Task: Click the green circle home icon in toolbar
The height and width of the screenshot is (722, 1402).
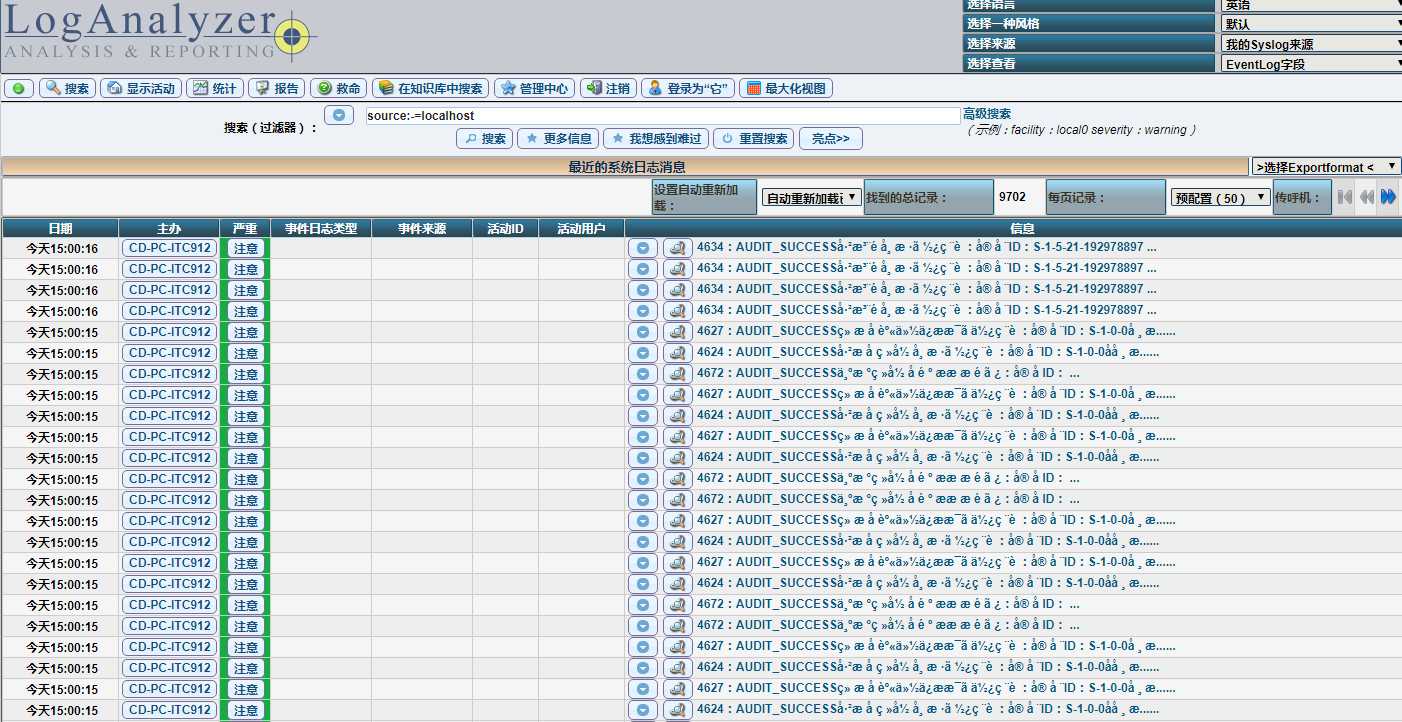Action: [x=19, y=88]
